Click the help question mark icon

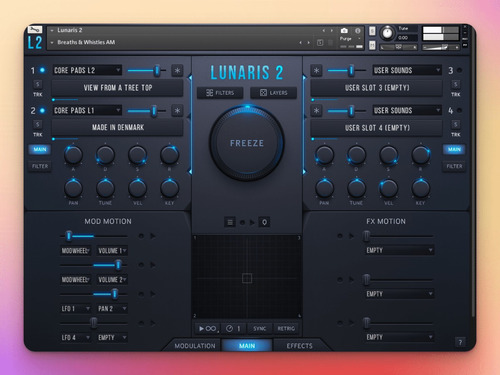[460, 342]
